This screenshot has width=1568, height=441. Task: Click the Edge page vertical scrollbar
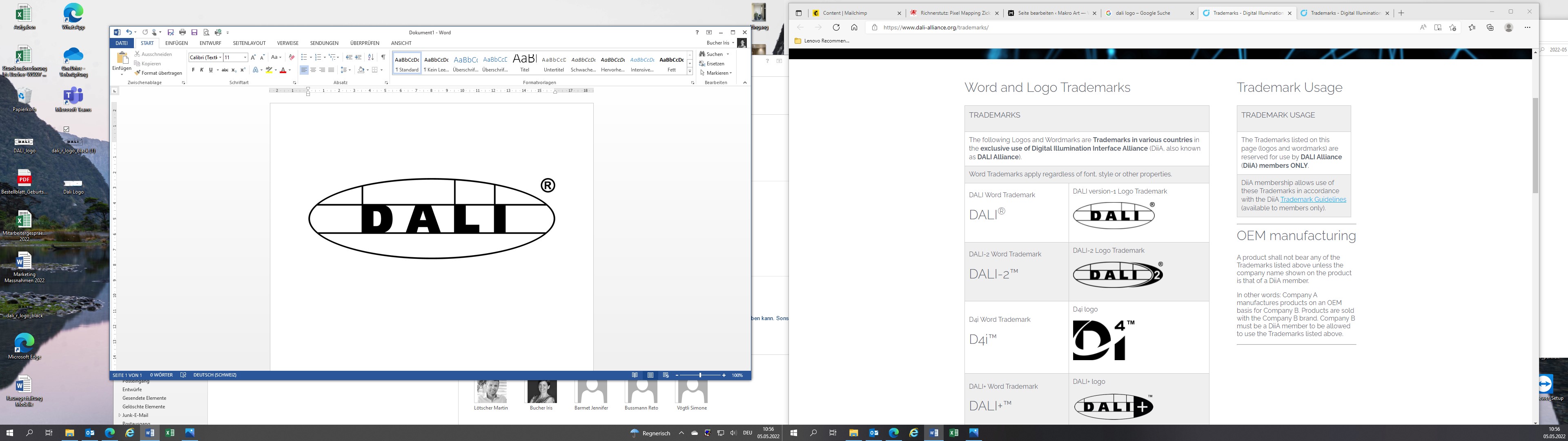click(1535, 145)
